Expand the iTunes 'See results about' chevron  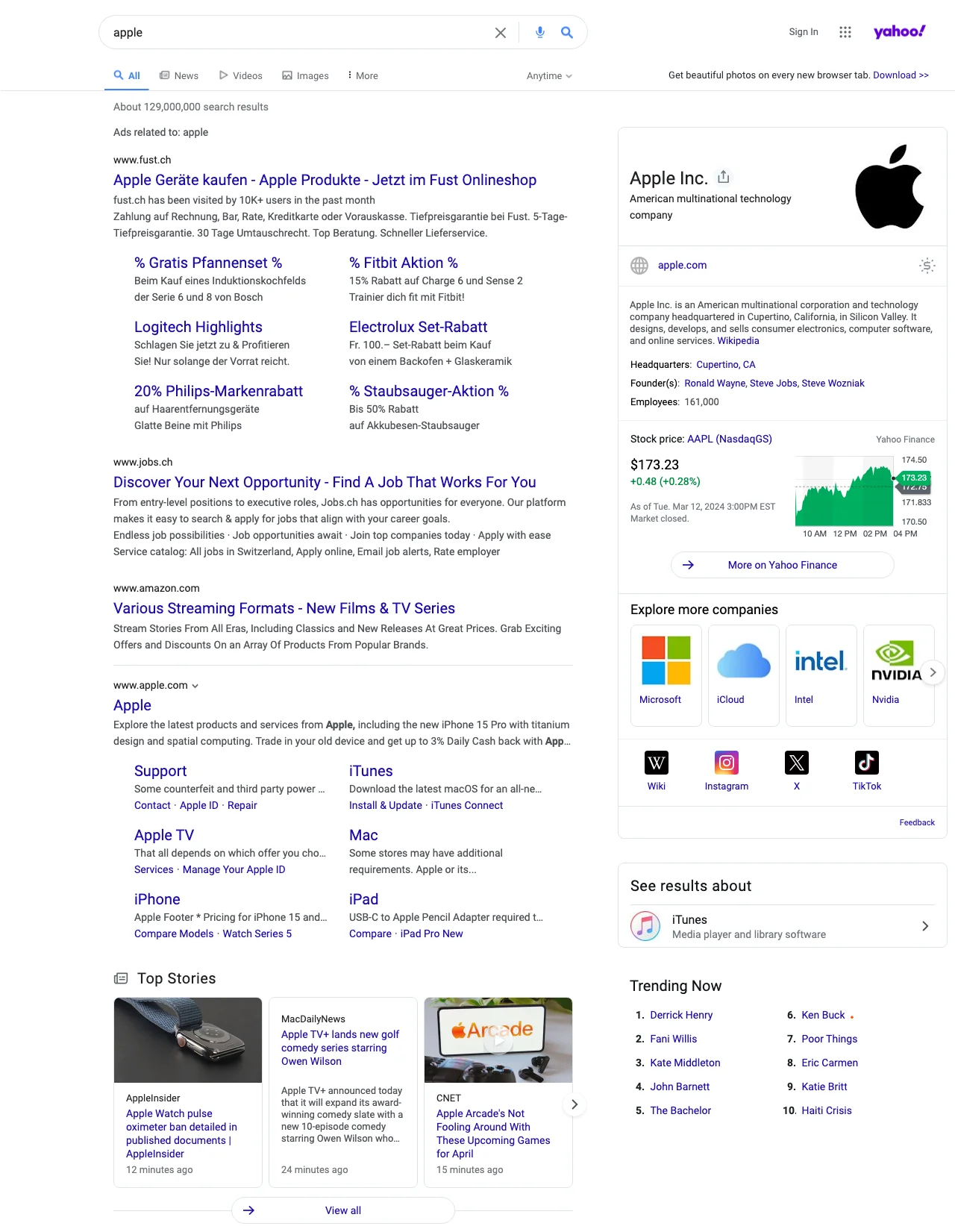tap(925, 926)
